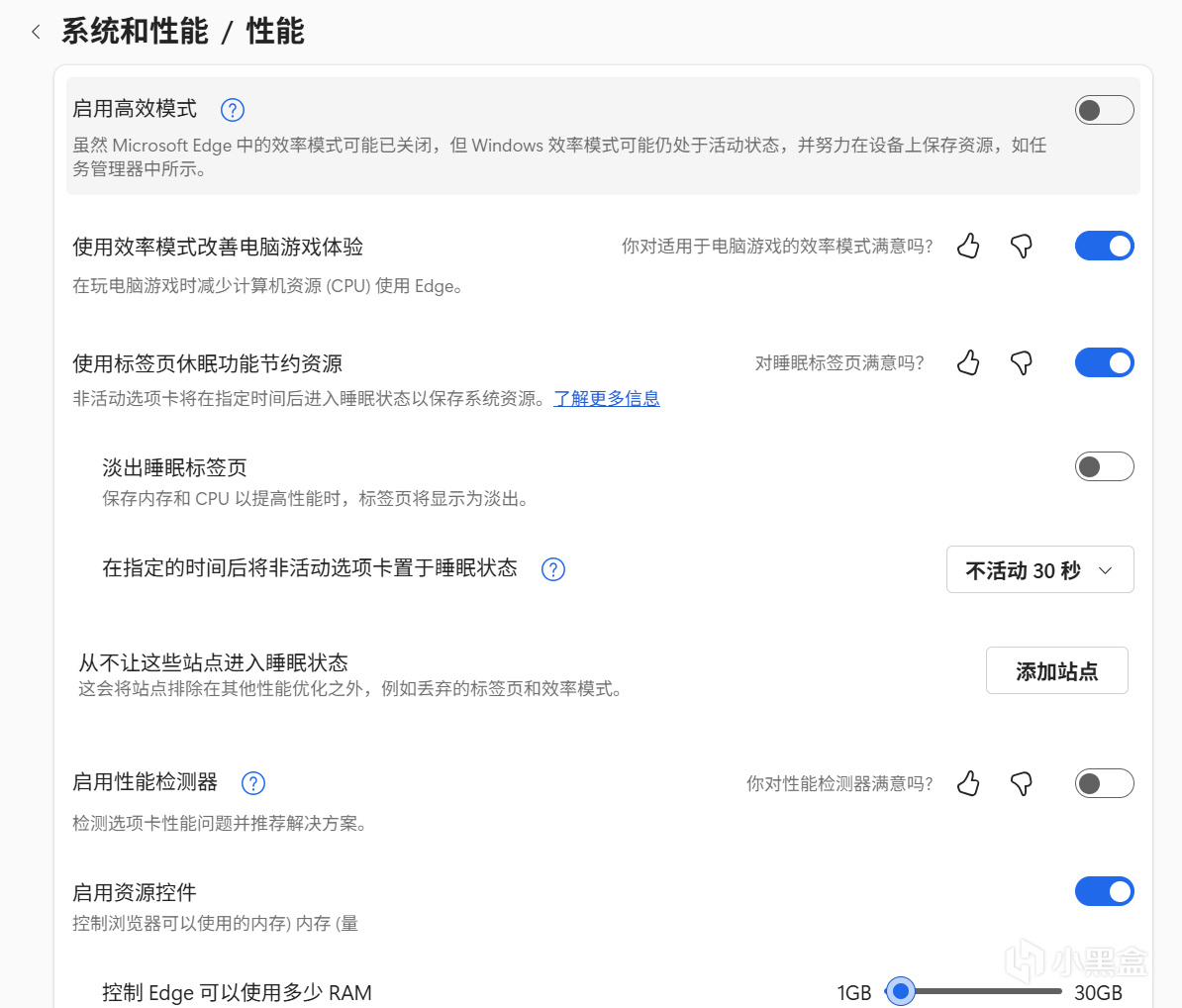Go back using the arrow beside 系统和性能
This screenshot has height=1008, width=1182.
36,32
